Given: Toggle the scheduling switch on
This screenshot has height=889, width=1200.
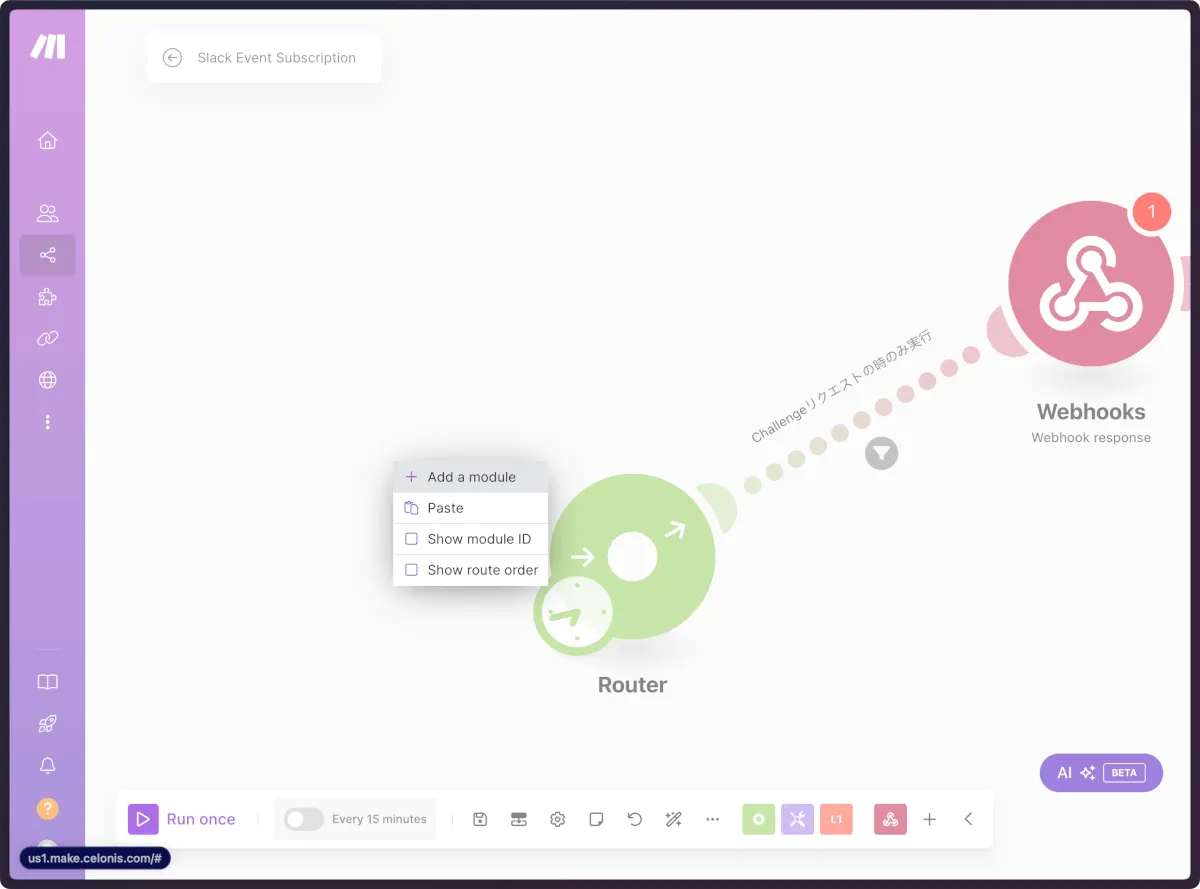Looking at the screenshot, I should [303, 819].
